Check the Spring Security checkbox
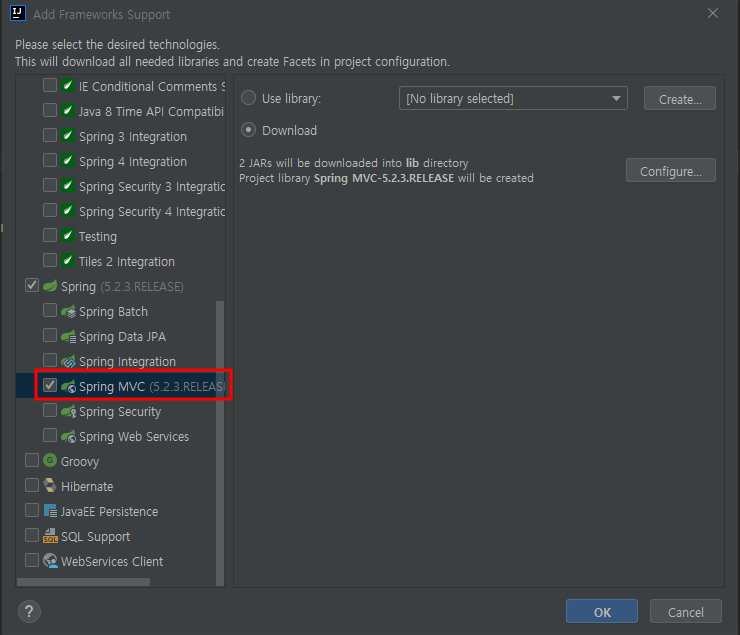 tap(50, 410)
